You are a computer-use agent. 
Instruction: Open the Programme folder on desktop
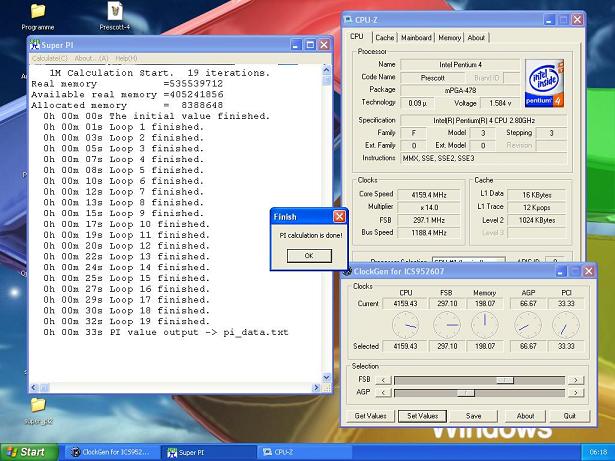[x=37, y=12]
